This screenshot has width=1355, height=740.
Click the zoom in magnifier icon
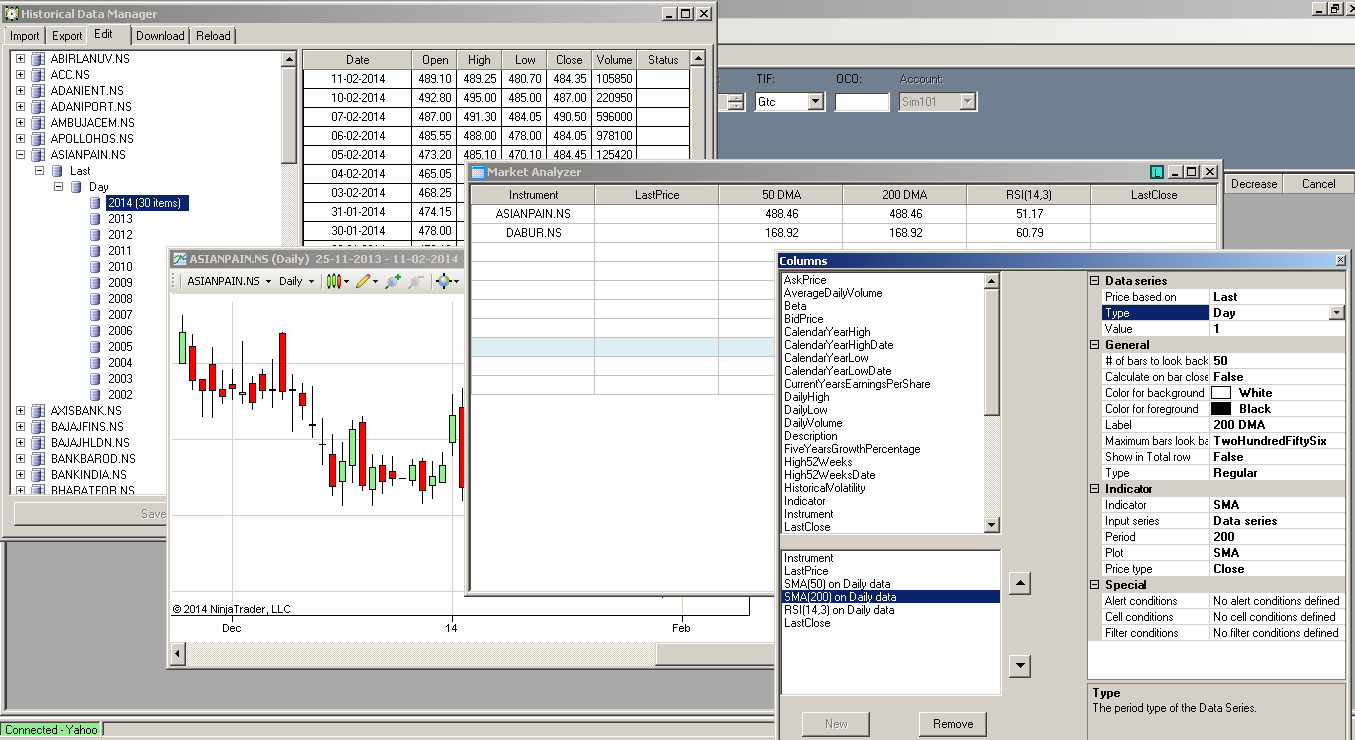coord(393,281)
